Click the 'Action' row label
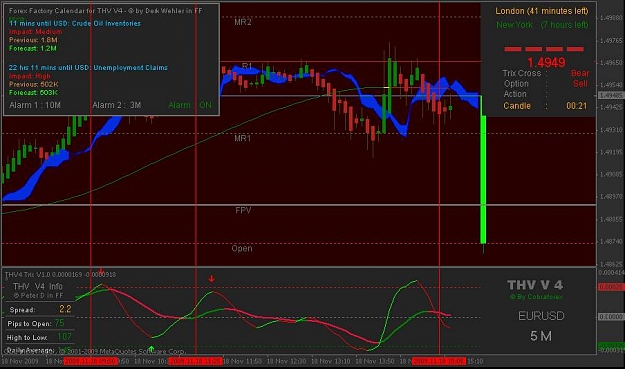This screenshot has width=625, height=369. [x=515, y=94]
